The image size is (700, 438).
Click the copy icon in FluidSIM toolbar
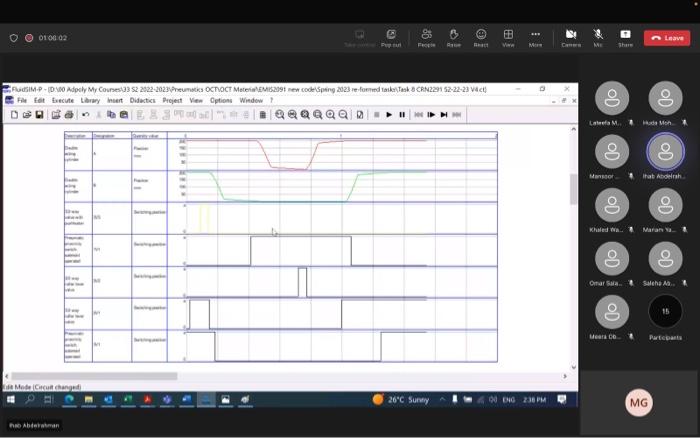(111, 115)
